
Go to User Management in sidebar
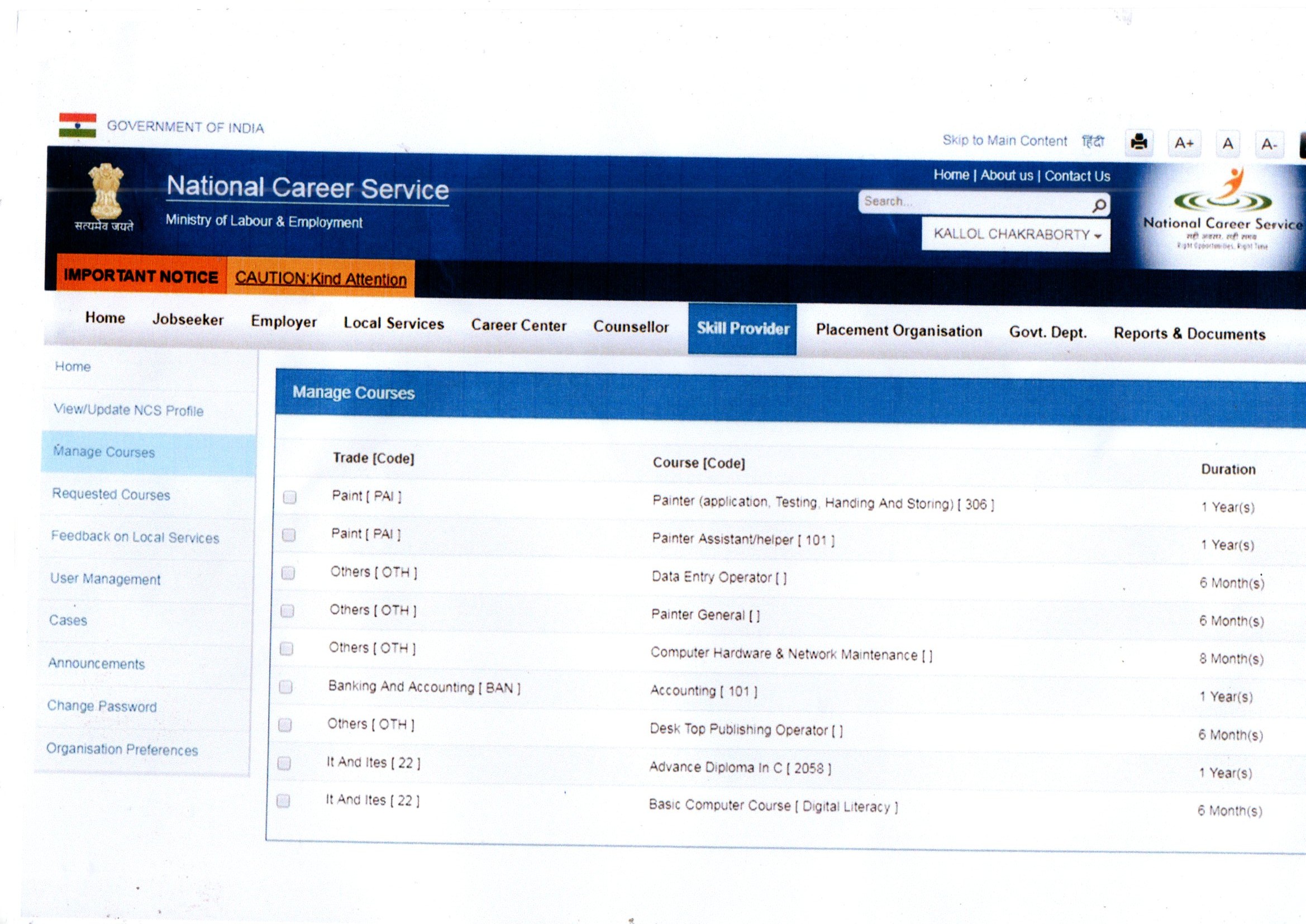coord(105,579)
